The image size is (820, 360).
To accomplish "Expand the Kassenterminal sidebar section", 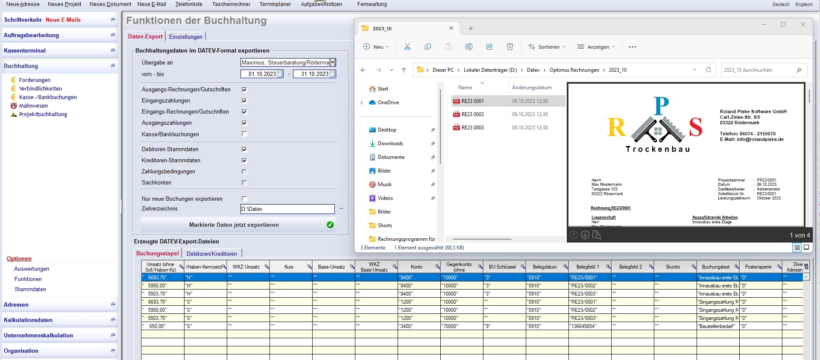I will pyautogui.click(x=113, y=51).
